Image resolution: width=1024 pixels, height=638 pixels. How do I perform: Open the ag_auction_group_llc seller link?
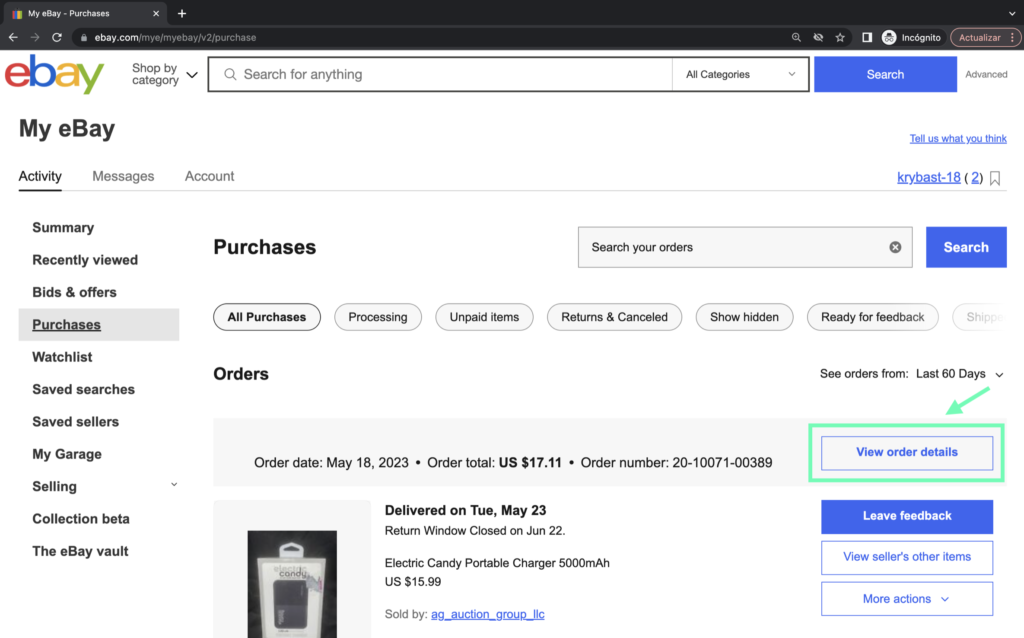pos(487,614)
